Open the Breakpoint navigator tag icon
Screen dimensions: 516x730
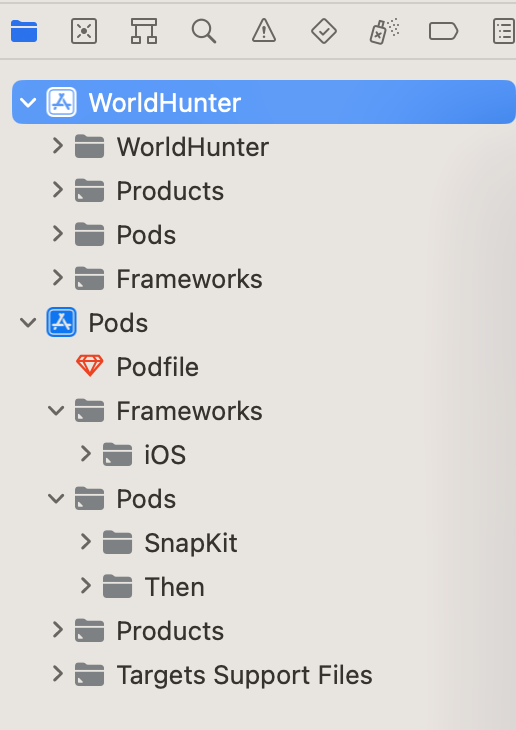click(443, 31)
